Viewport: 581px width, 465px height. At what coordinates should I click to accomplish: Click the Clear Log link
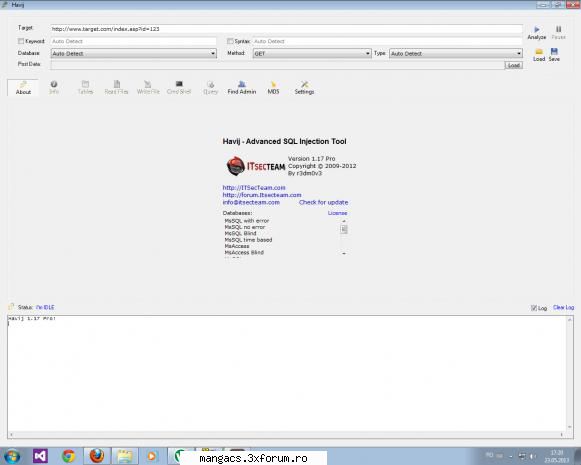563,308
